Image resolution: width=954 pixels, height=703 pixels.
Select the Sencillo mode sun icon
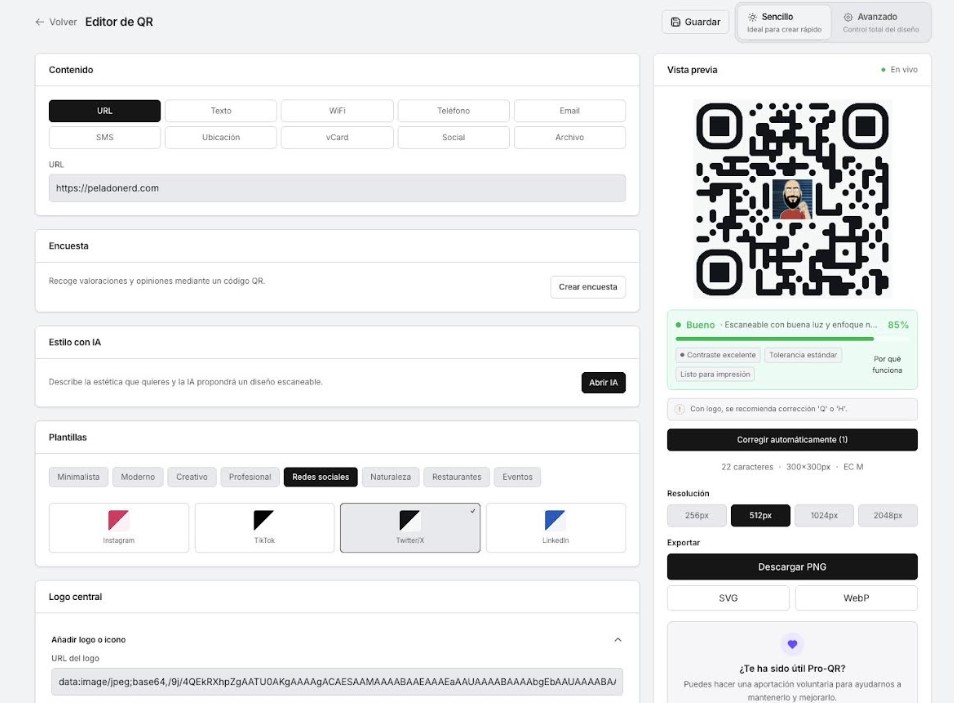coord(753,17)
